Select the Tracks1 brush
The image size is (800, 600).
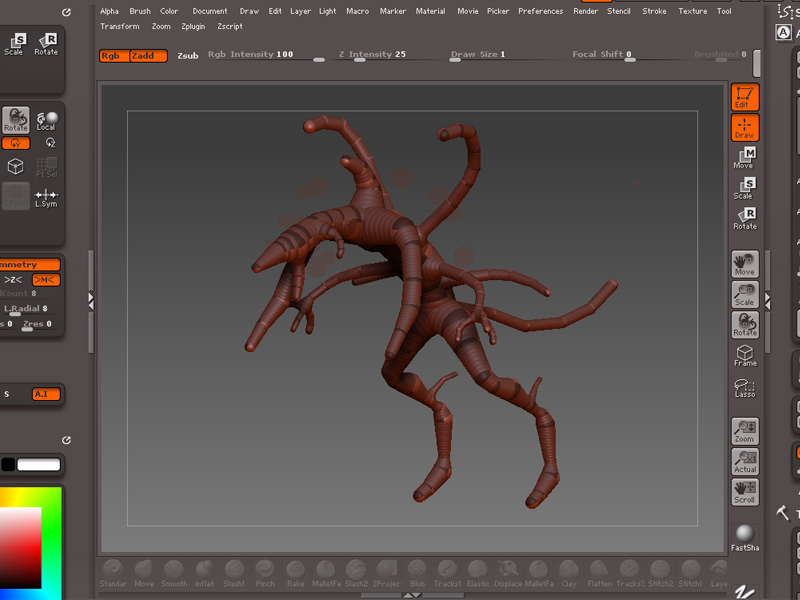[x=447, y=573]
